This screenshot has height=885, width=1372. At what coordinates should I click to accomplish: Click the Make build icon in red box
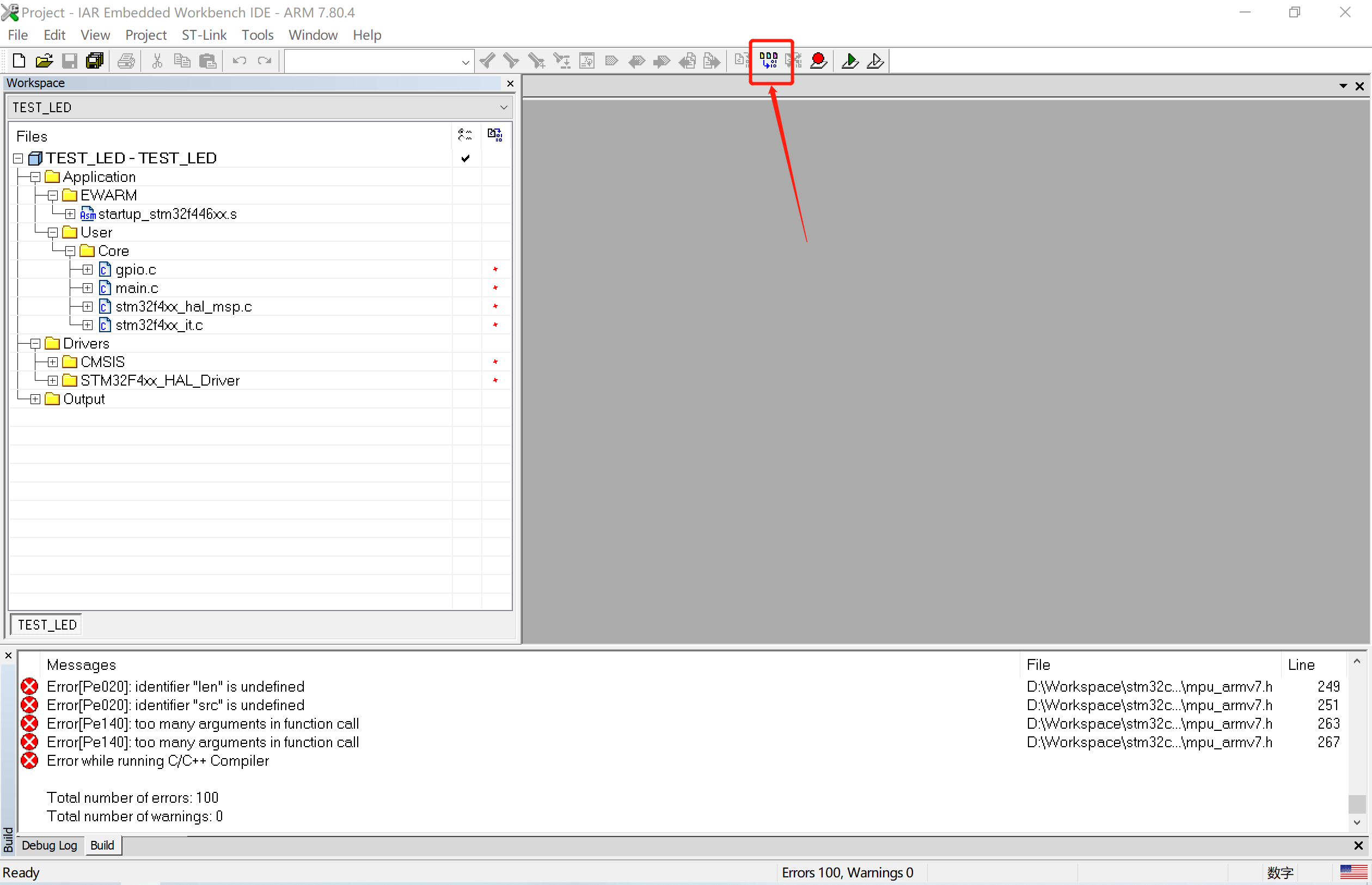[768, 60]
